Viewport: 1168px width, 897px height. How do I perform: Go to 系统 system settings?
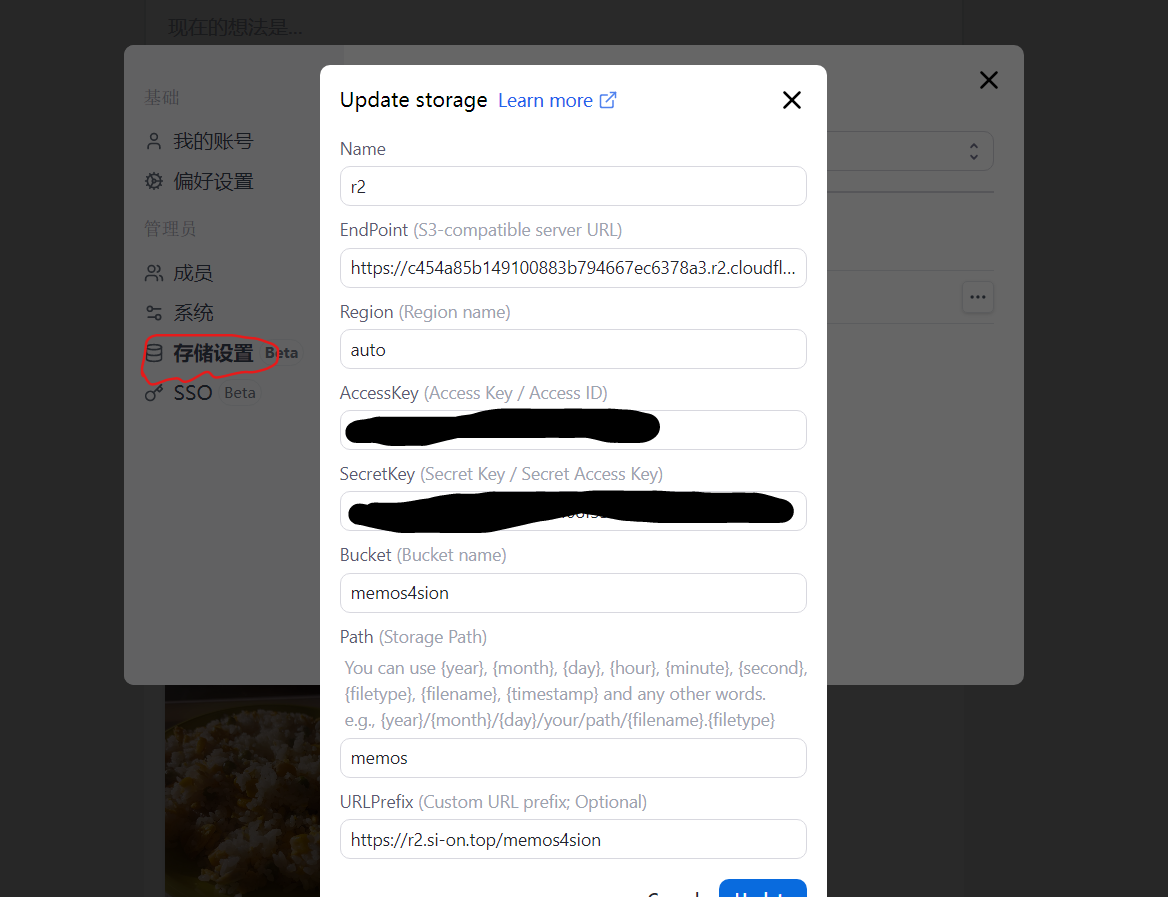tap(192, 313)
